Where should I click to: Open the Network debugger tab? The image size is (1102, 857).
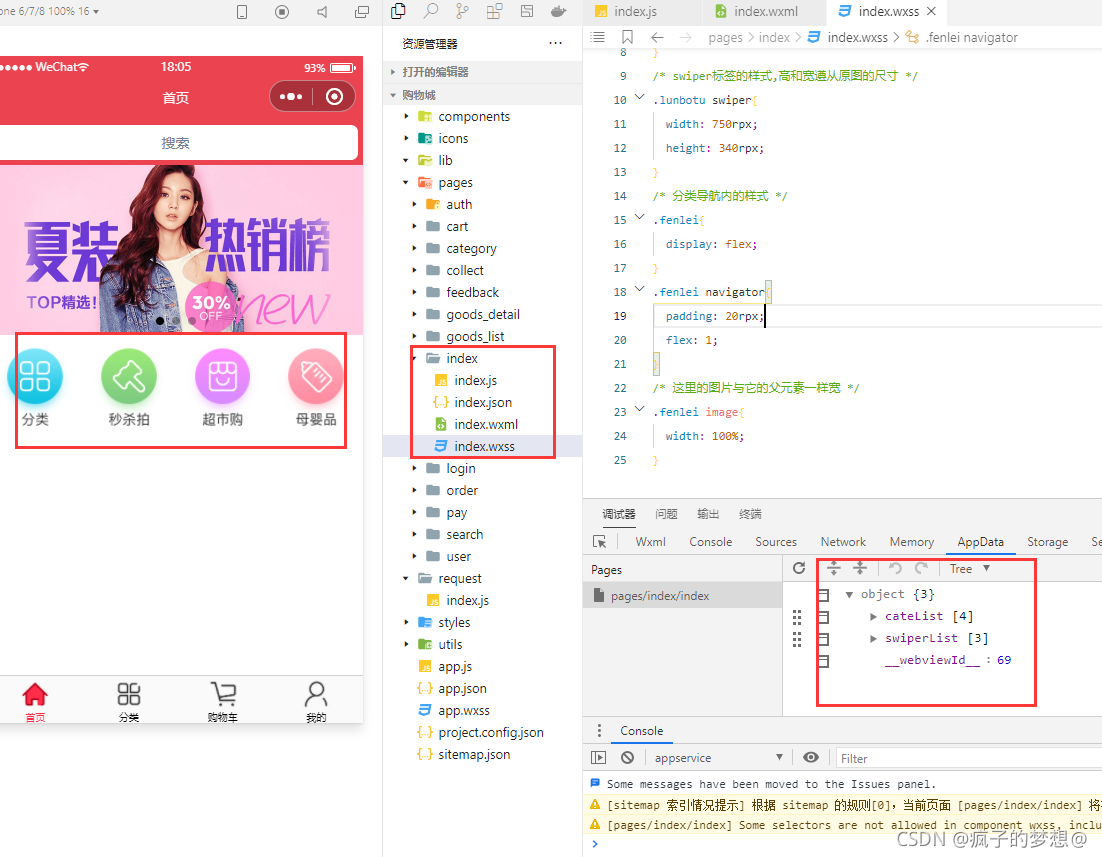pyautogui.click(x=843, y=541)
